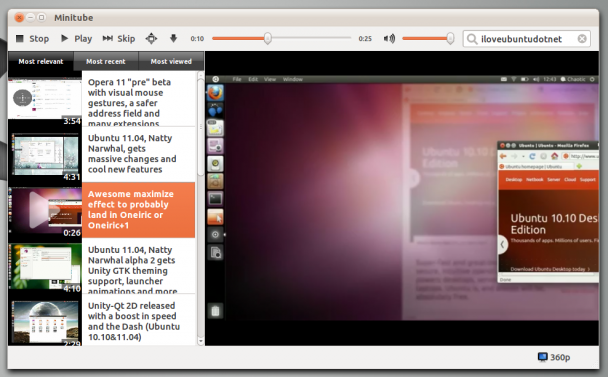Screen dimensions: 608x377
Task: Switch to the Most viewed tab
Action: pyautogui.click(x=171, y=61)
